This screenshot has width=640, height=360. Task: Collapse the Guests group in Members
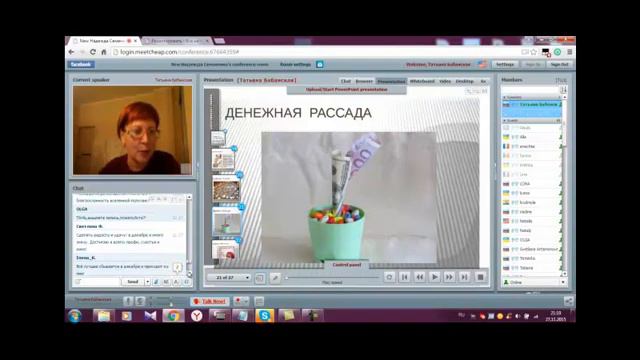[504, 121]
